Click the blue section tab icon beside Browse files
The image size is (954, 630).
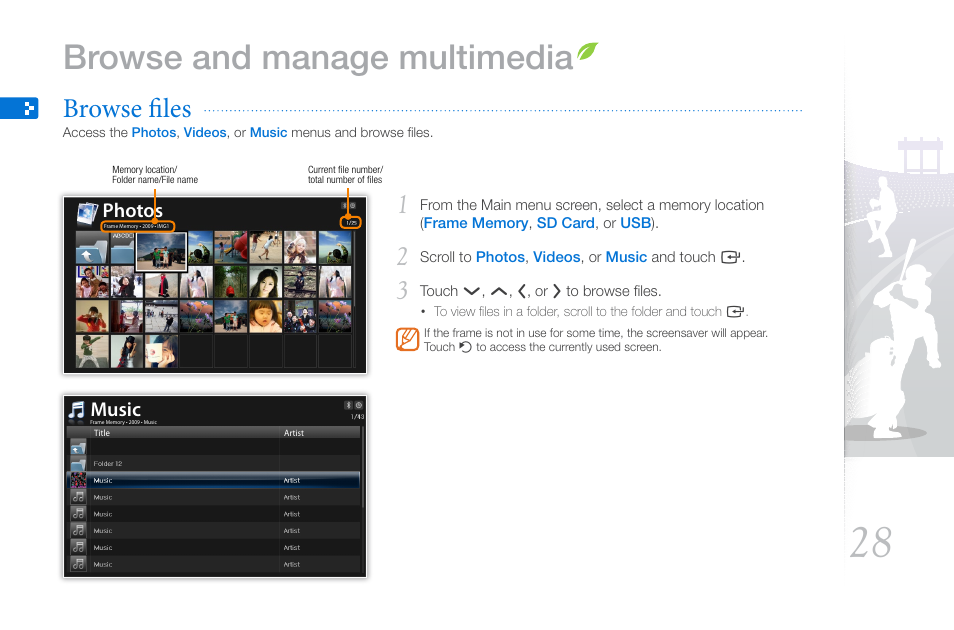click(x=19, y=108)
